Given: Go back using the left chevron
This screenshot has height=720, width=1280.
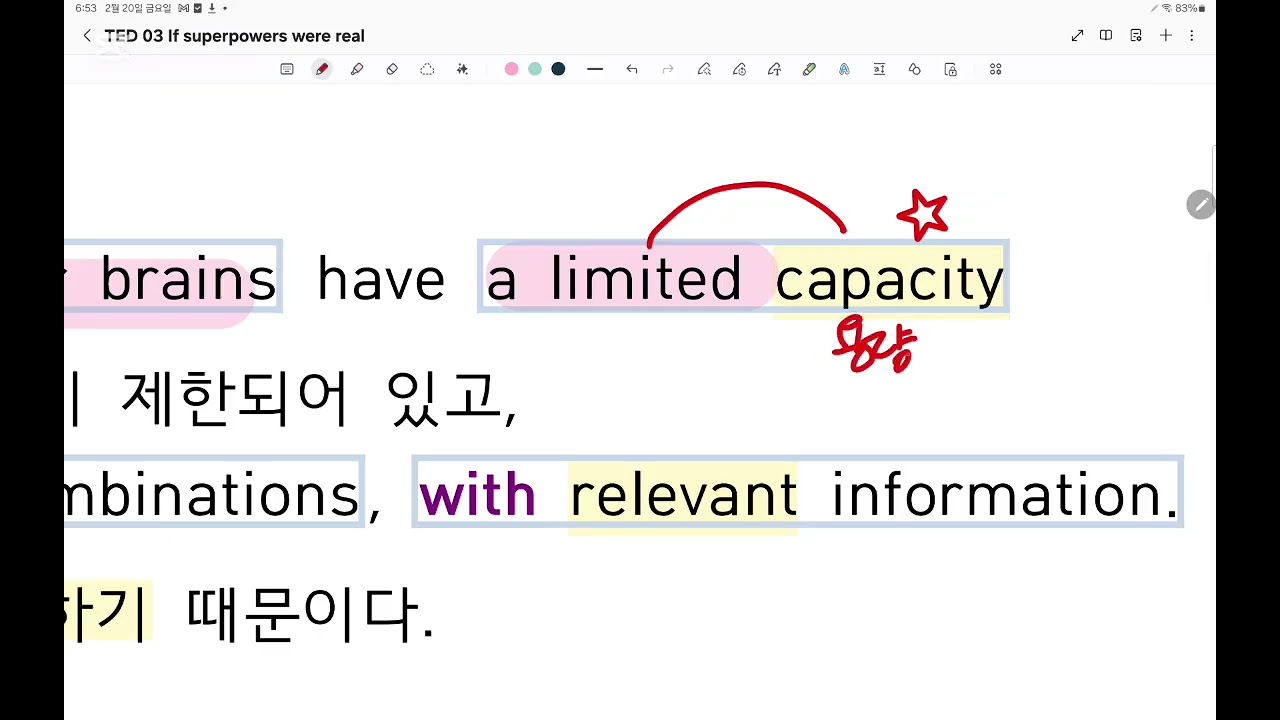Looking at the screenshot, I should click(87, 36).
